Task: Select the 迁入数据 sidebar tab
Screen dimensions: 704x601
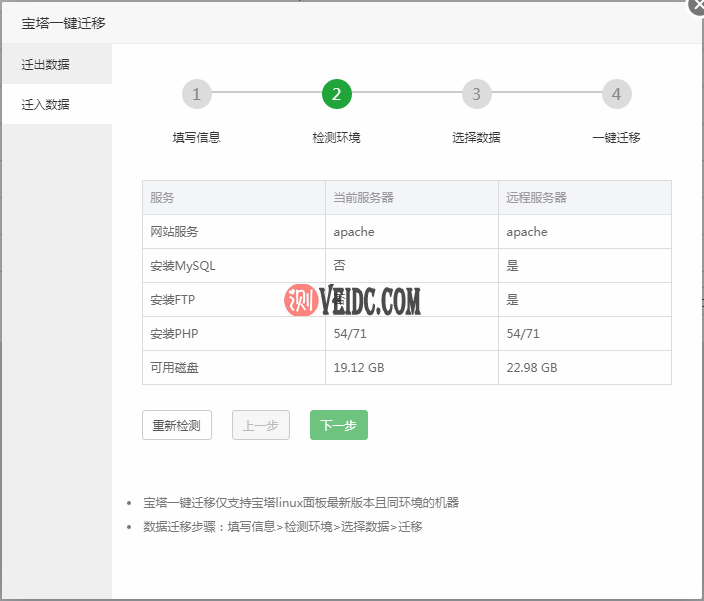Action: [57, 104]
